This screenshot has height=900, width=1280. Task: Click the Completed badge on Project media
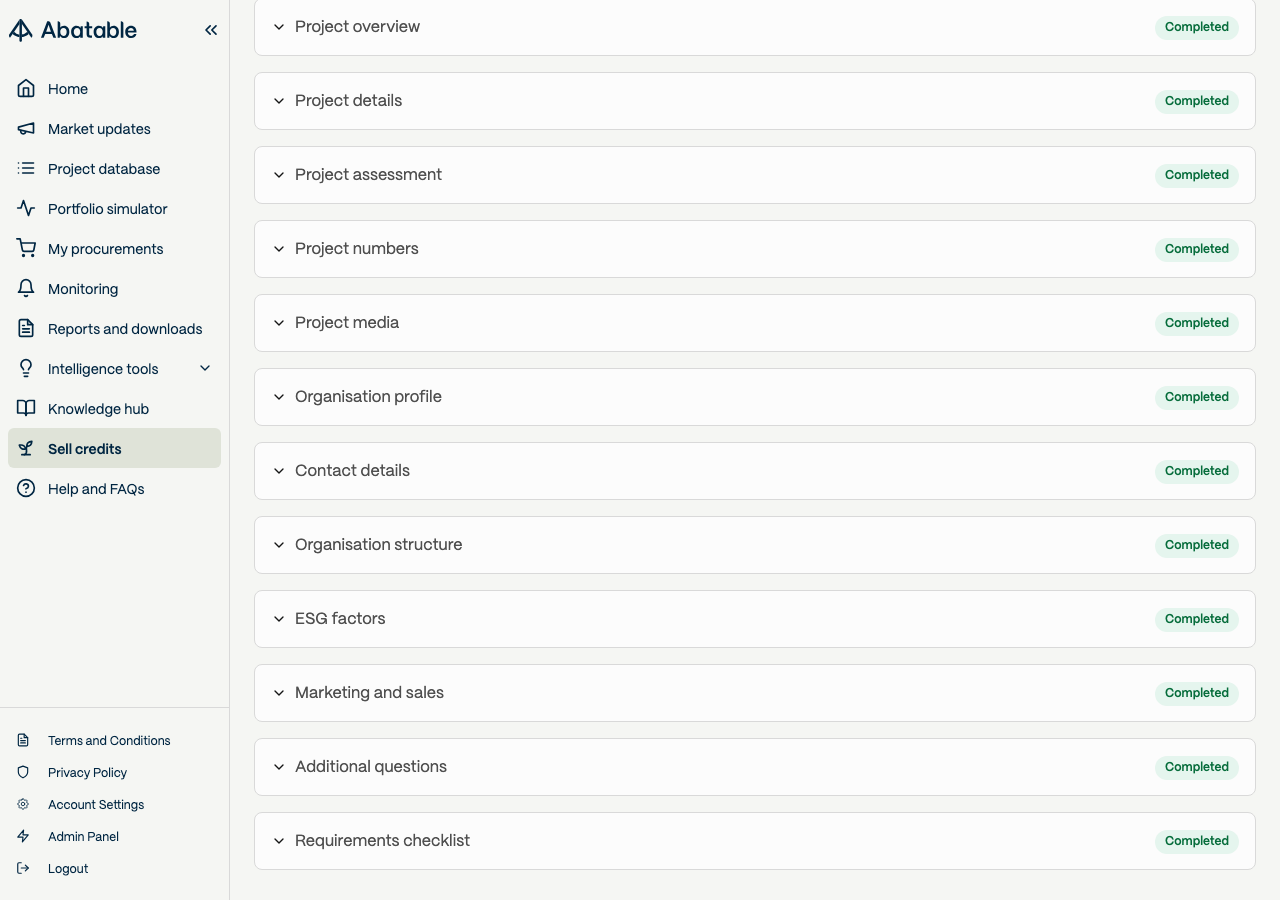click(x=1197, y=323)
